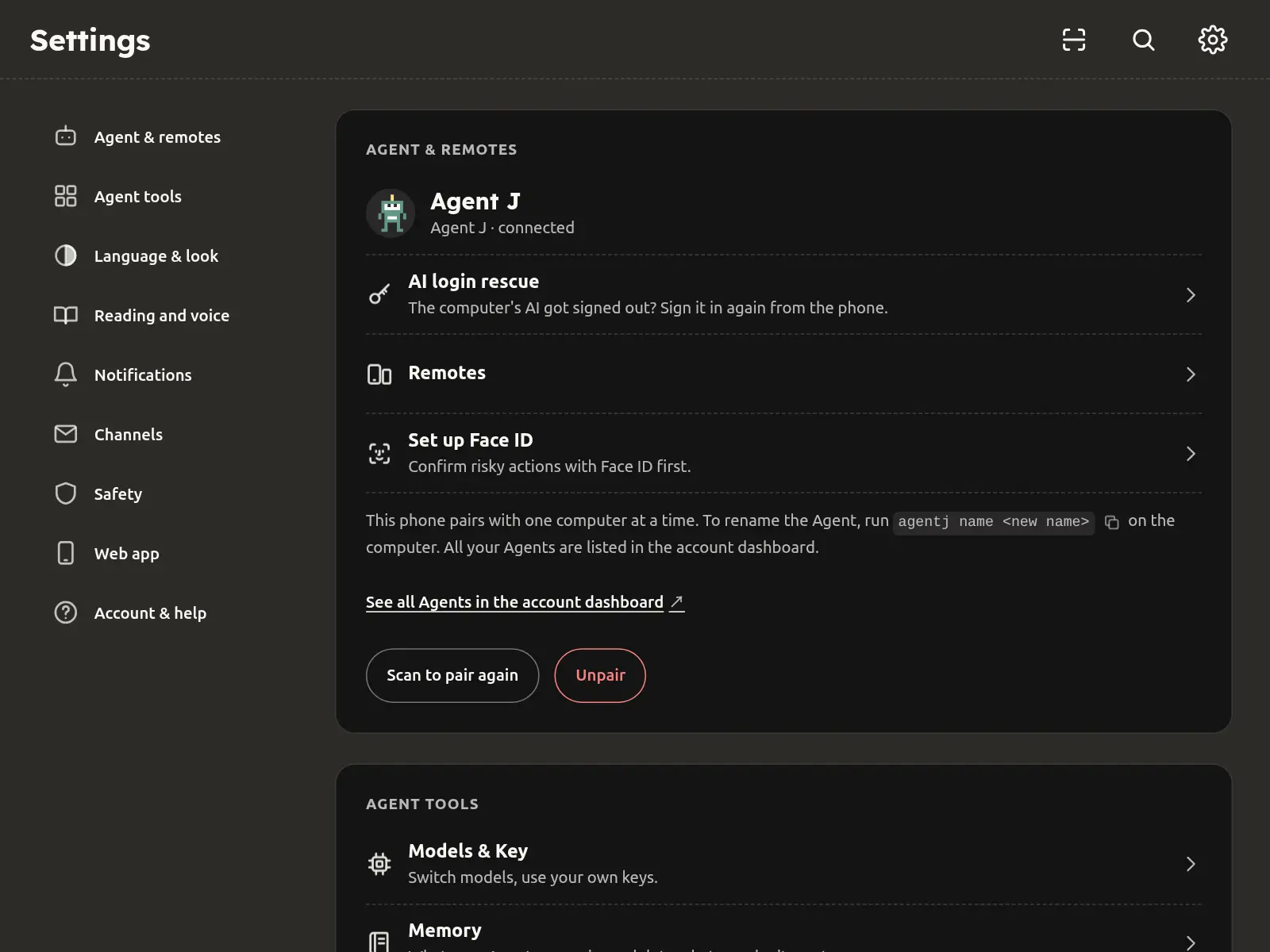This screenshot has width=1270, height=952.
Task: Expand the Memory row chevron
Action: [1190, 942]
